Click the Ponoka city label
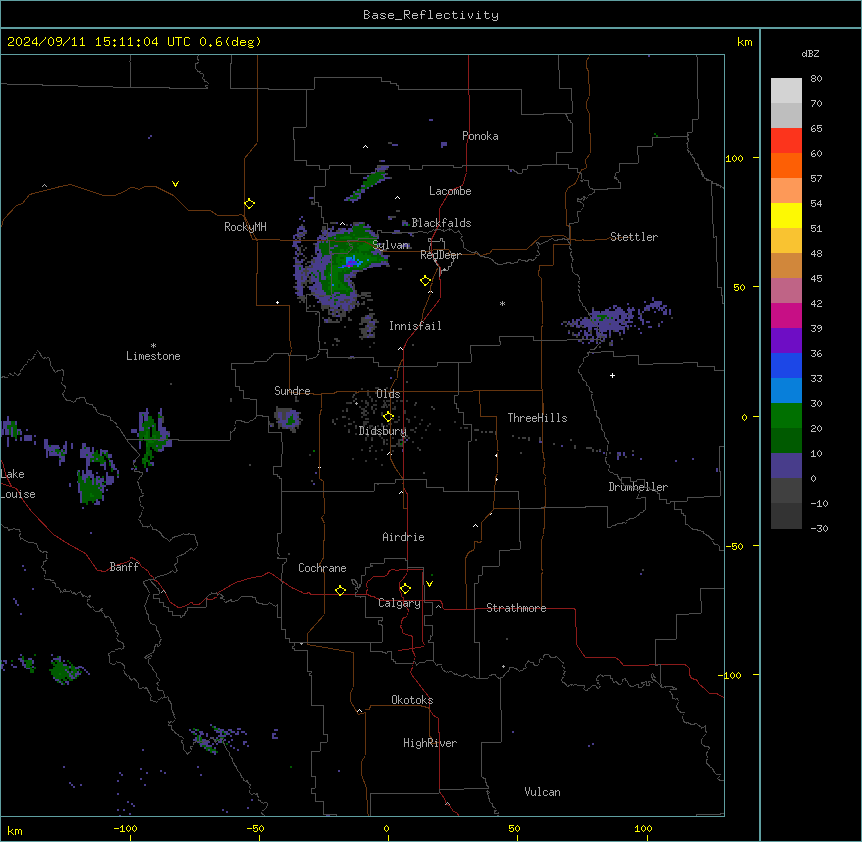Viewport: 862px width, 842px height. coord(480,136)
